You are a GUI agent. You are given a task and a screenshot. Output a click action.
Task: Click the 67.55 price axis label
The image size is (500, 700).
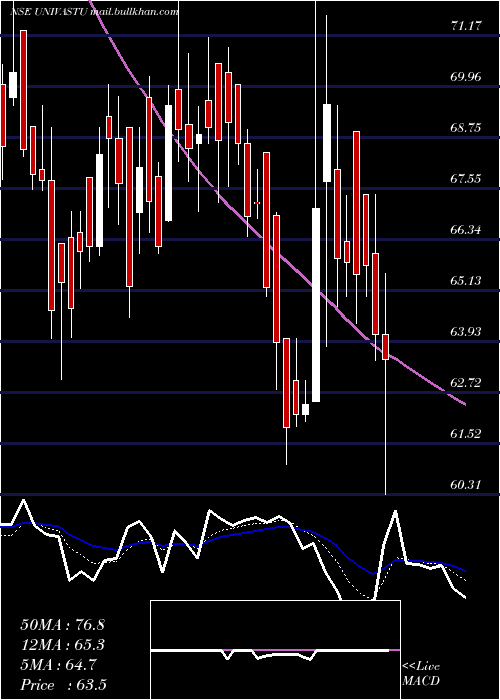(466, 179)
